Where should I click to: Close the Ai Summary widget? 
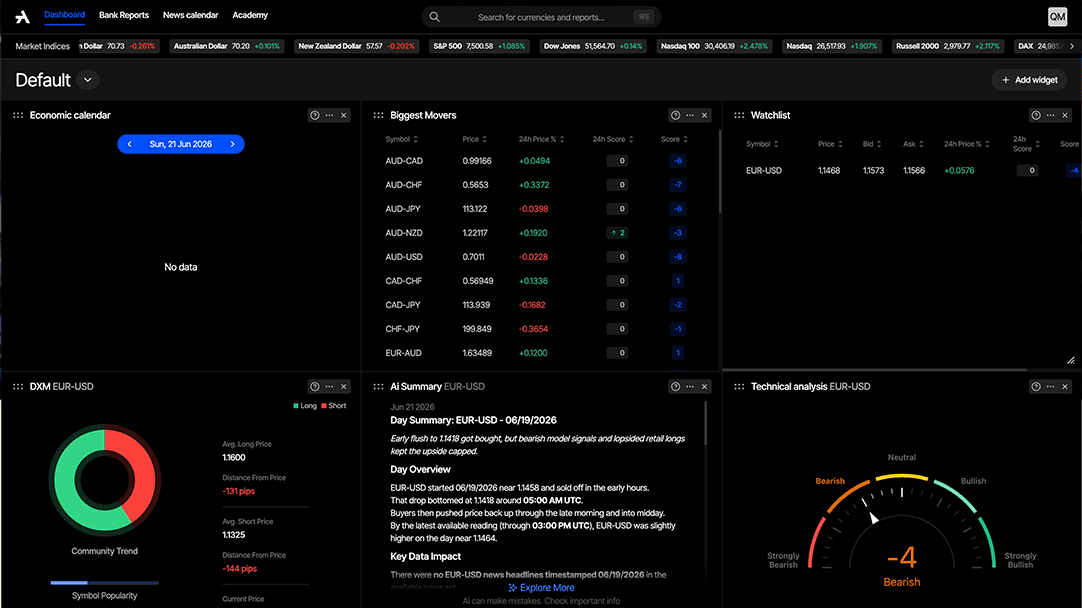(705, 386)
